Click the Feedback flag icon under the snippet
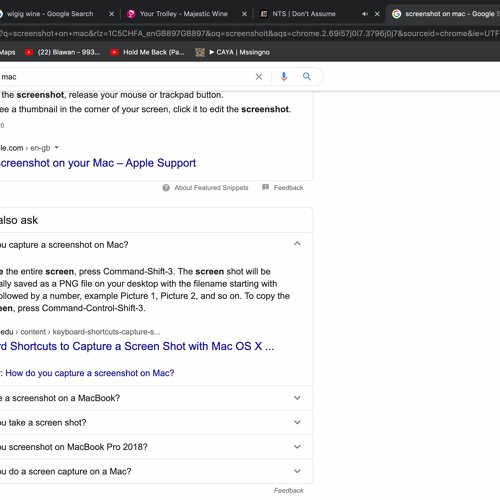 tap(265, 187)
